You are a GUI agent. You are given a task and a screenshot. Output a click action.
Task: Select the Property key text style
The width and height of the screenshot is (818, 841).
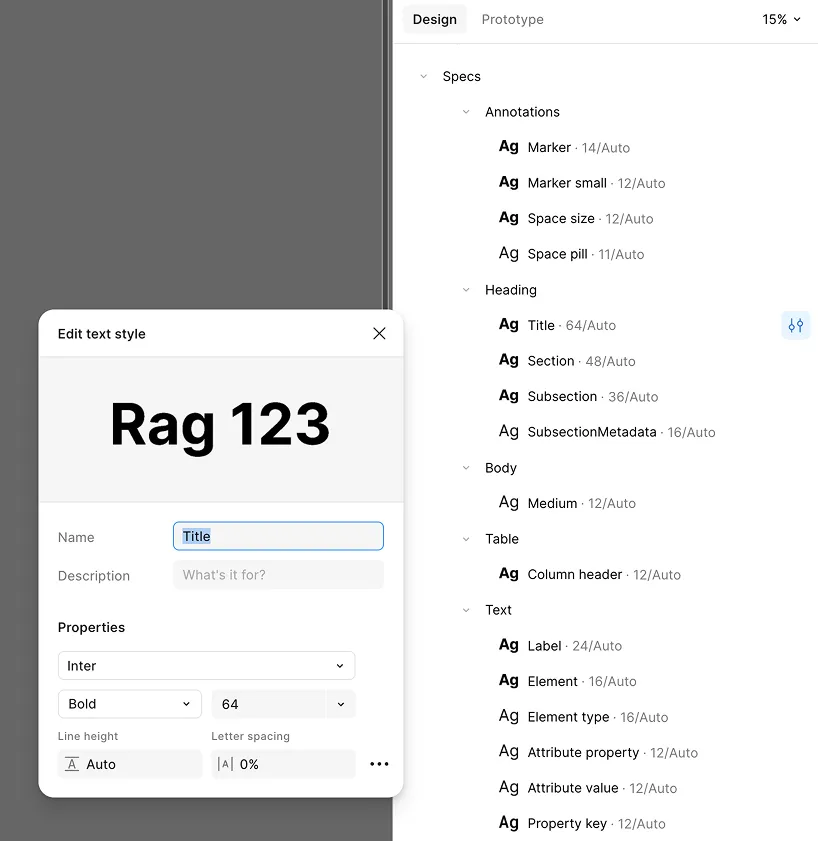point(596,823)
